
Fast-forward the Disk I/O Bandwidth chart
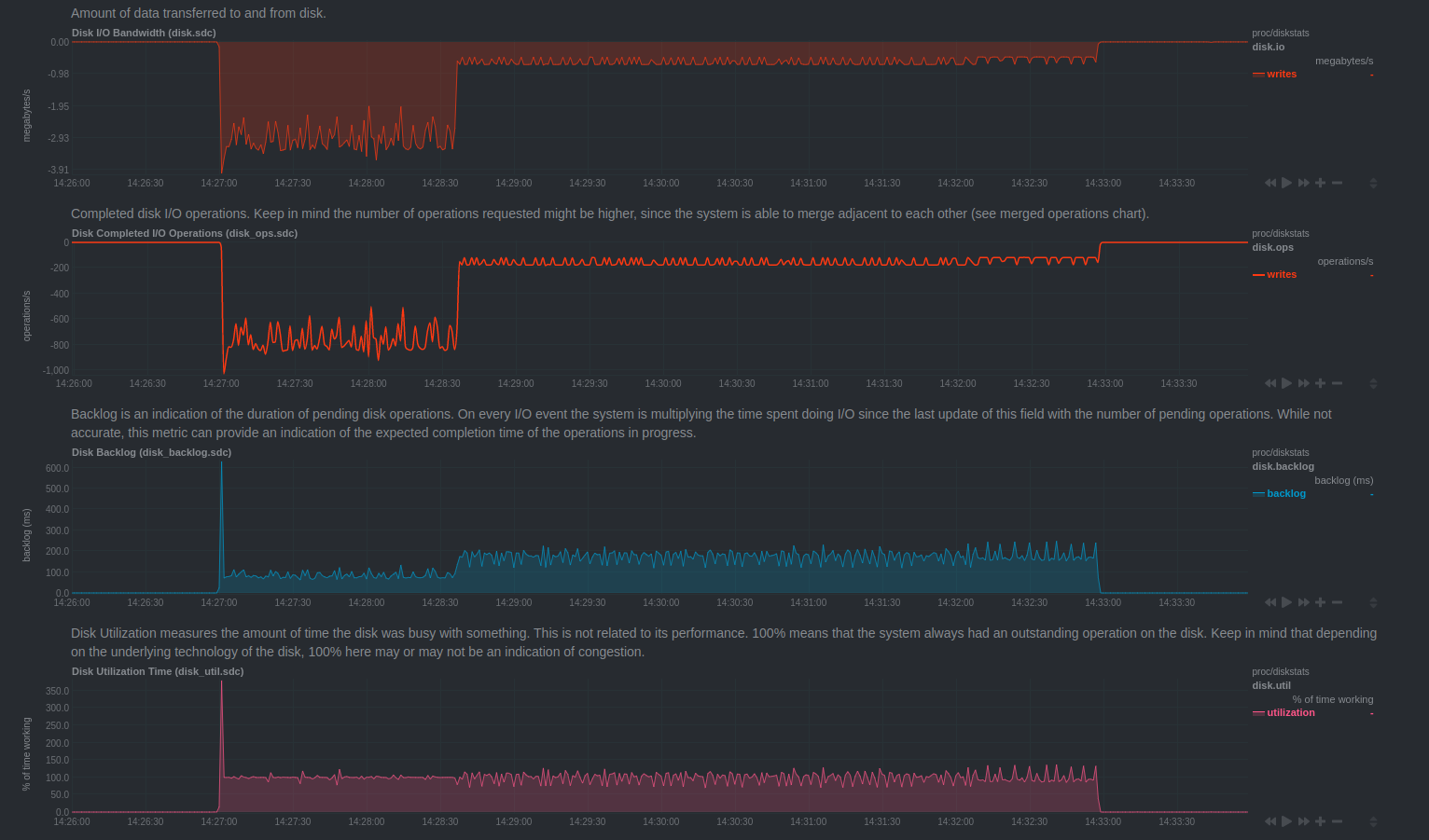[x=1304, y=183]
